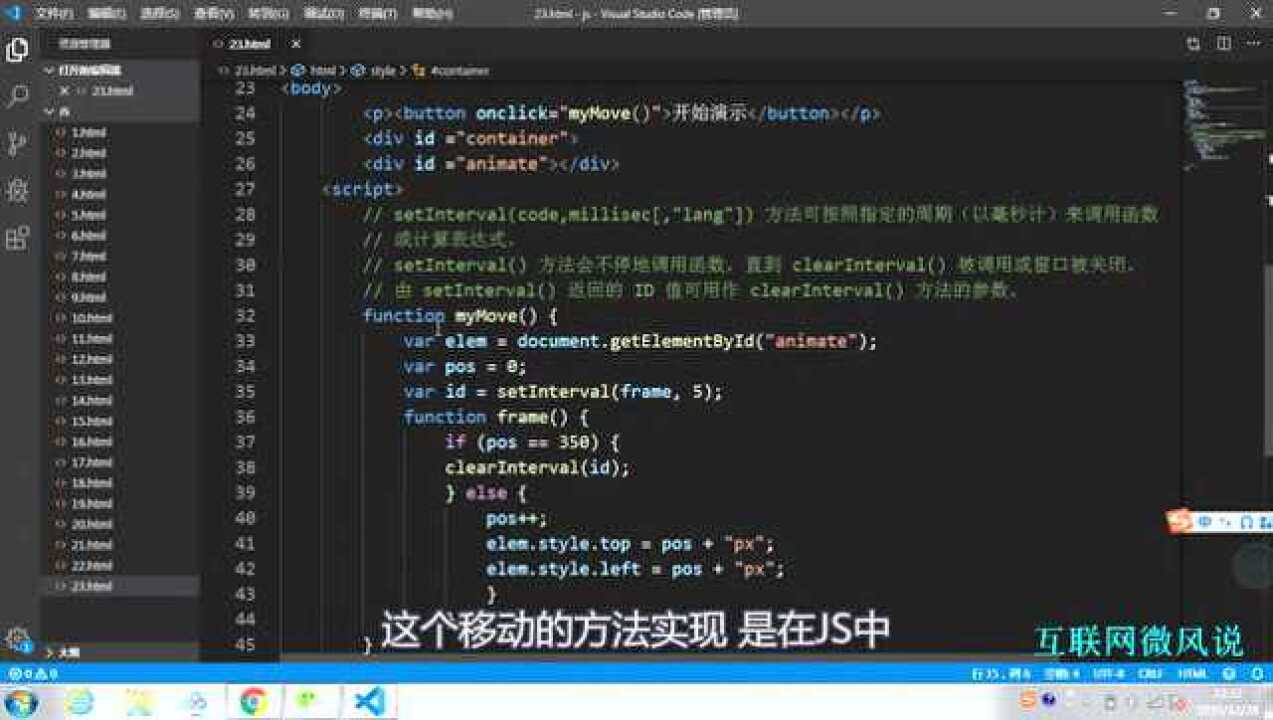
Task: Collapse the open editors section
Action: [x=48, y=71]
